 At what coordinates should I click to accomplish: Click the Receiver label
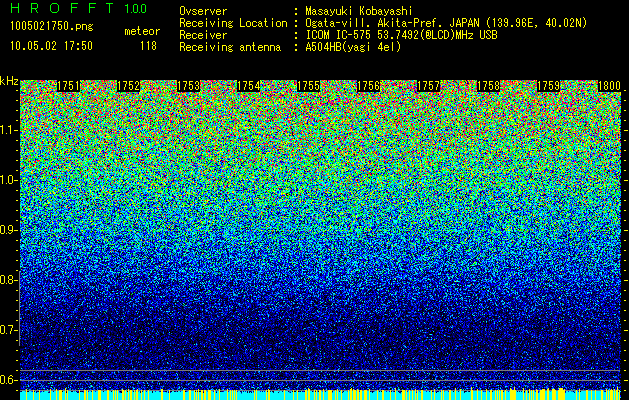tap(203, 35)
